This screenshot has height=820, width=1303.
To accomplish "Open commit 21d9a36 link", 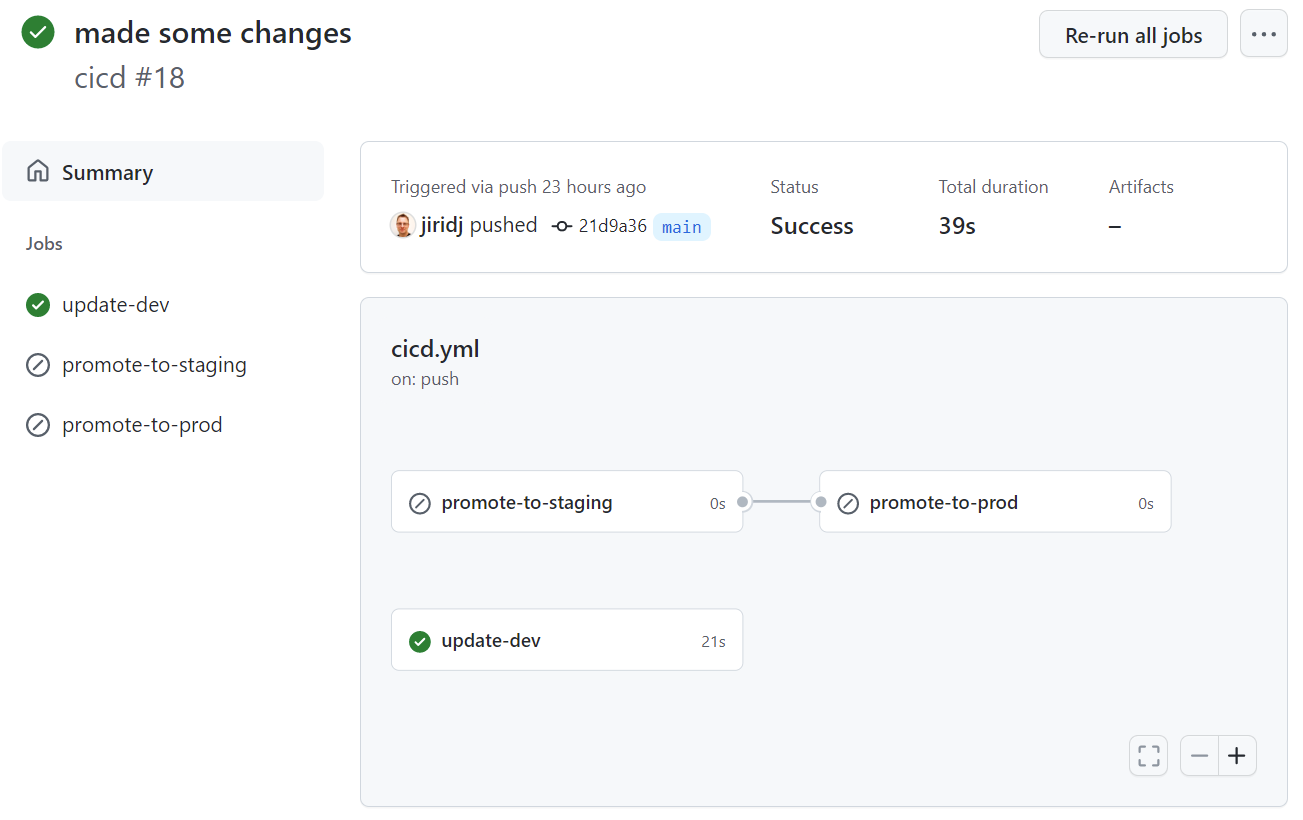I will [x=611, y=225].
